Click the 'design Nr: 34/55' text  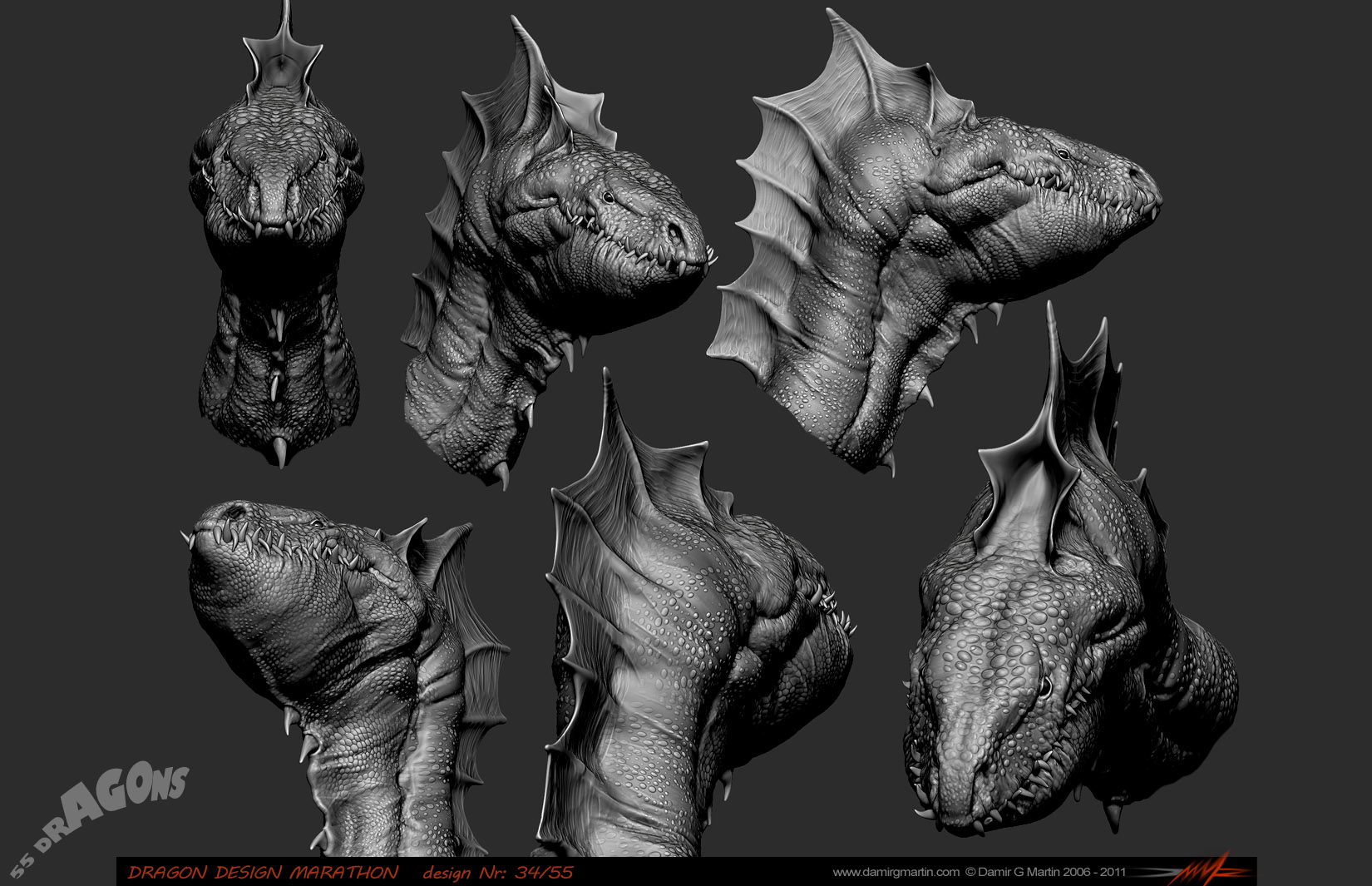[497, 873]
